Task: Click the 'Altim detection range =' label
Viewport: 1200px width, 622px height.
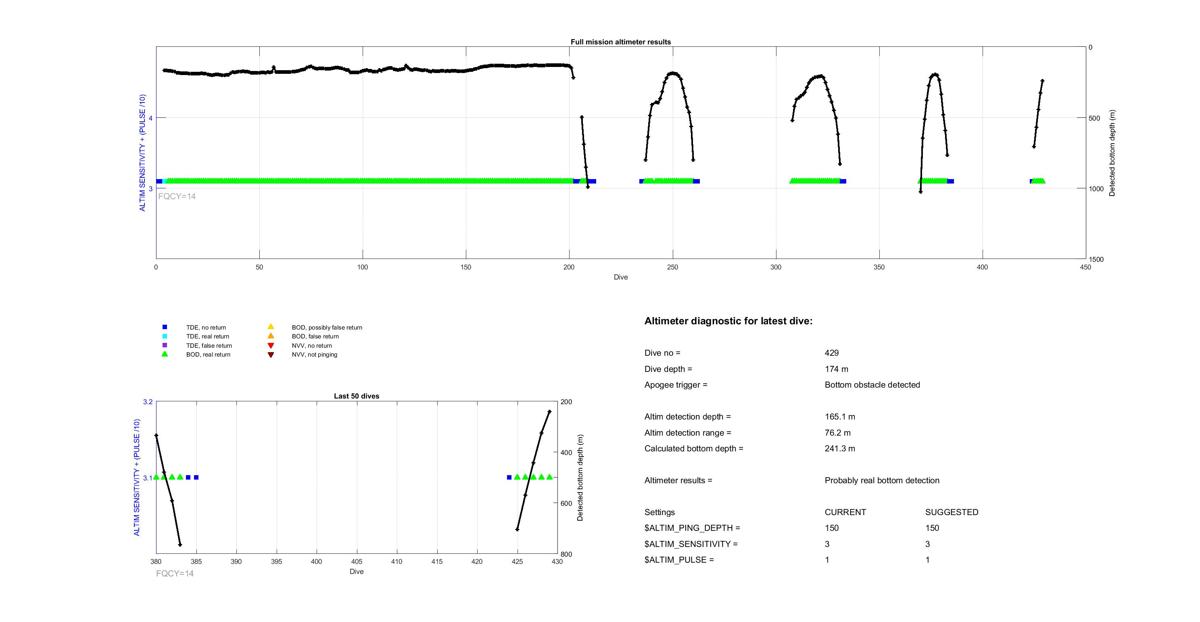Action: click(x=687, y=433)
